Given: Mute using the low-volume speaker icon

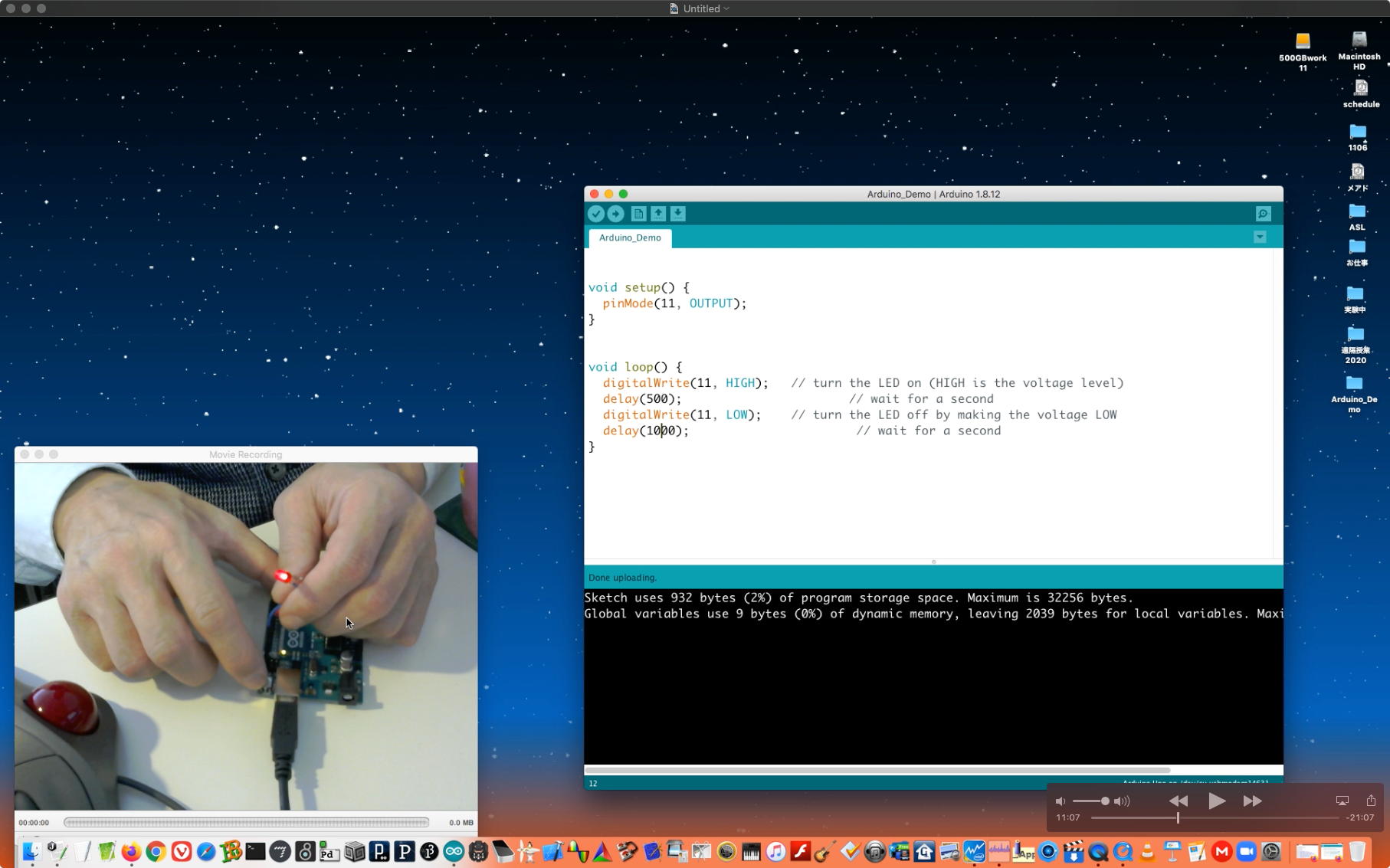Looking at the screenshot, I should (x=1061, y=801).
